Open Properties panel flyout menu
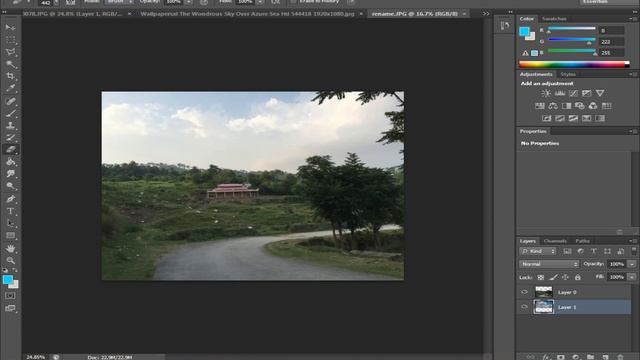The image size is (640, 360). click(x=633, y=131)
